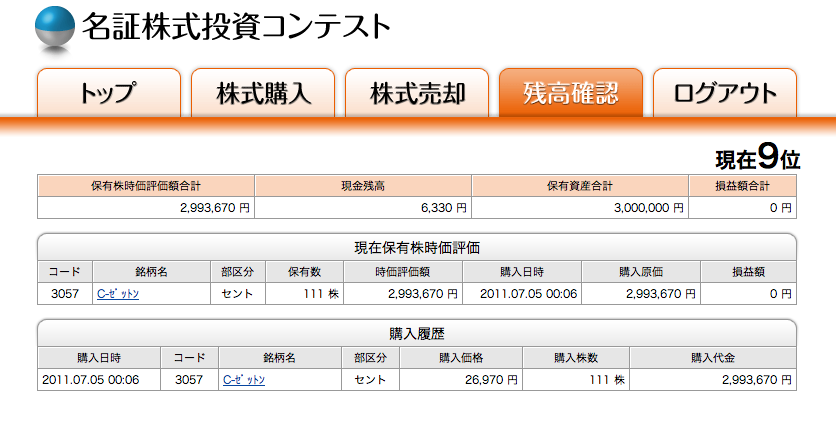Open C-ゼットン link in 購入履歴 table
This screenshot has width=836, height=425.
pyautogui.click(x=244, y=380)
